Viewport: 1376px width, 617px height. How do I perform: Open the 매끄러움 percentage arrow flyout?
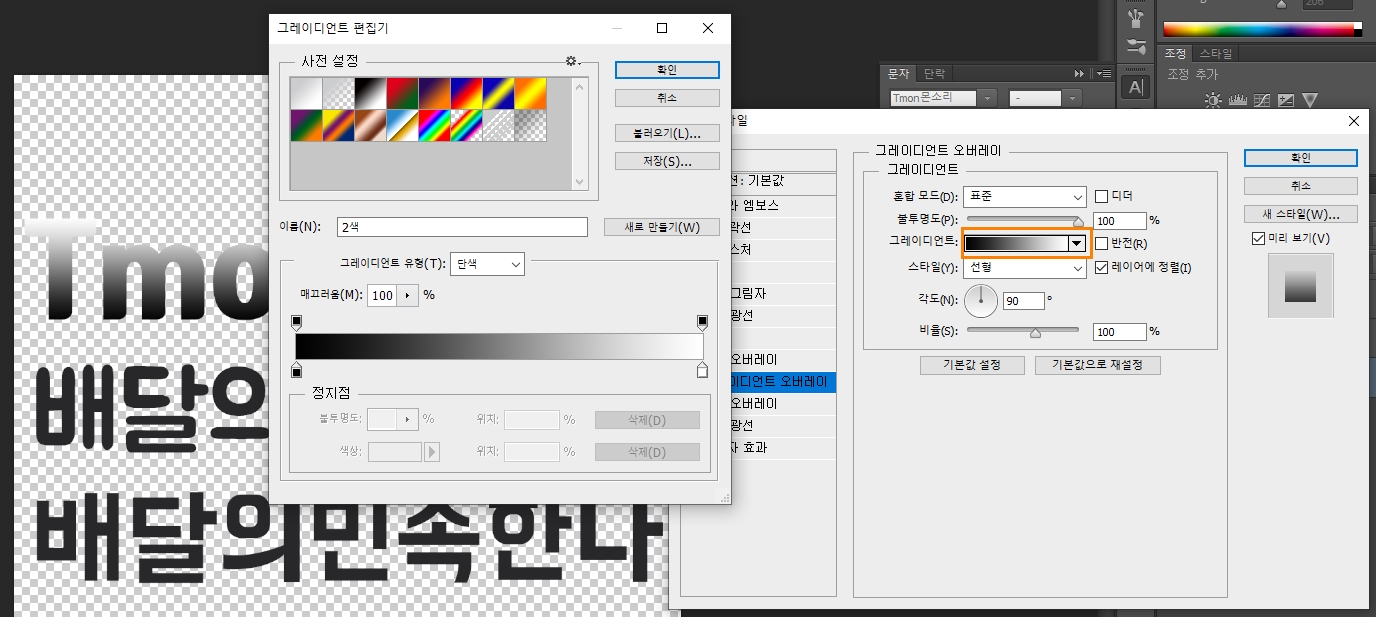tap(407, 295)
